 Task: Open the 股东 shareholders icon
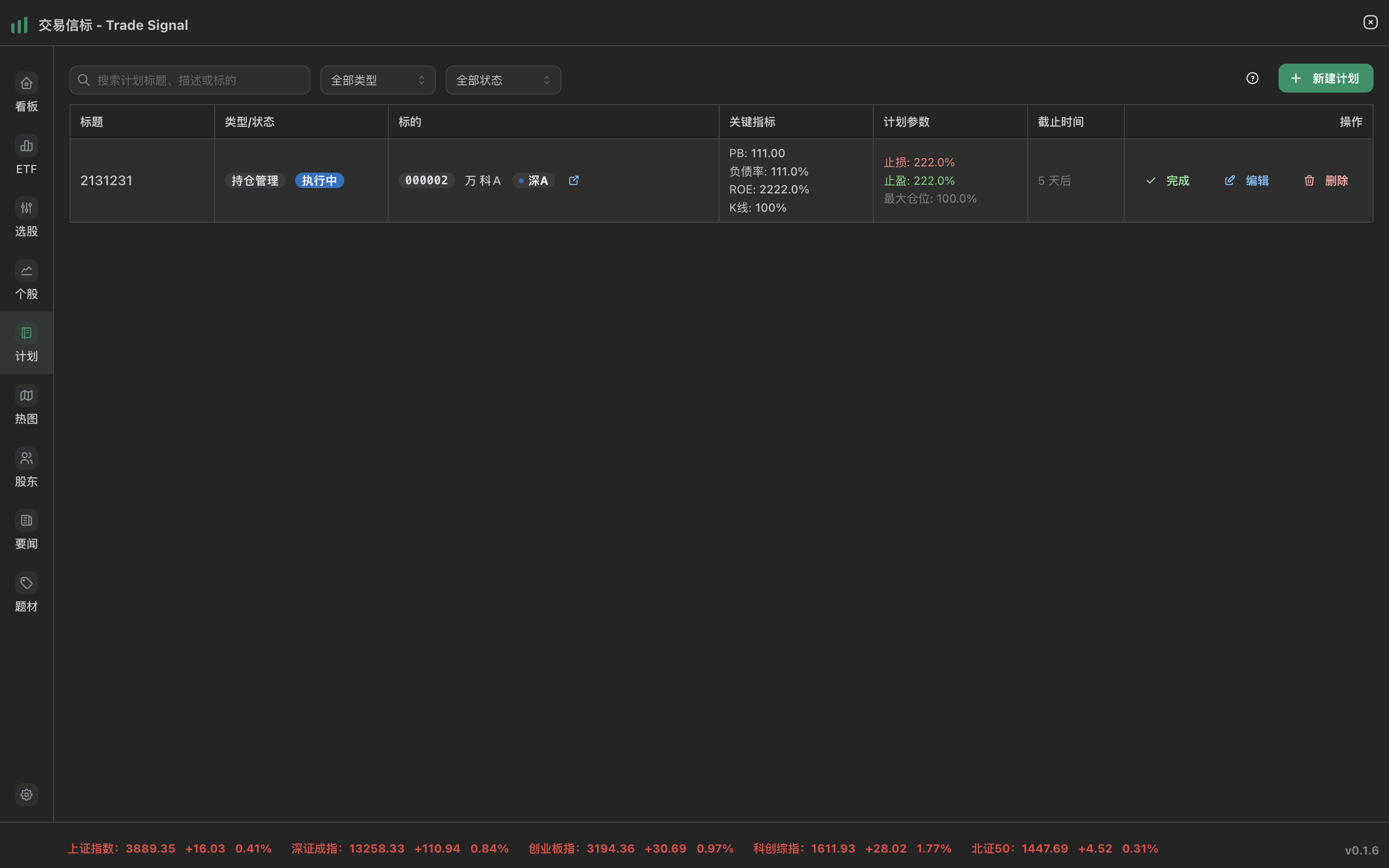click(27, 458)
